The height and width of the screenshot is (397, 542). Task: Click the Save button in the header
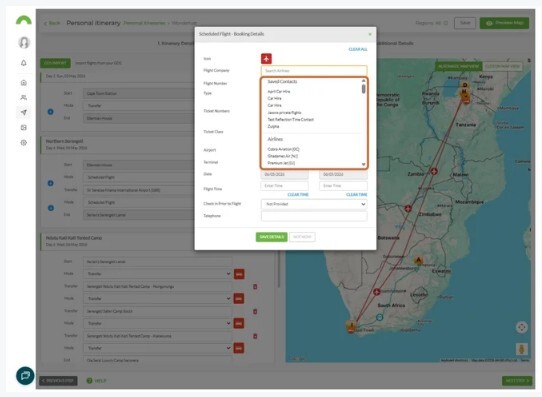point(465,23)
